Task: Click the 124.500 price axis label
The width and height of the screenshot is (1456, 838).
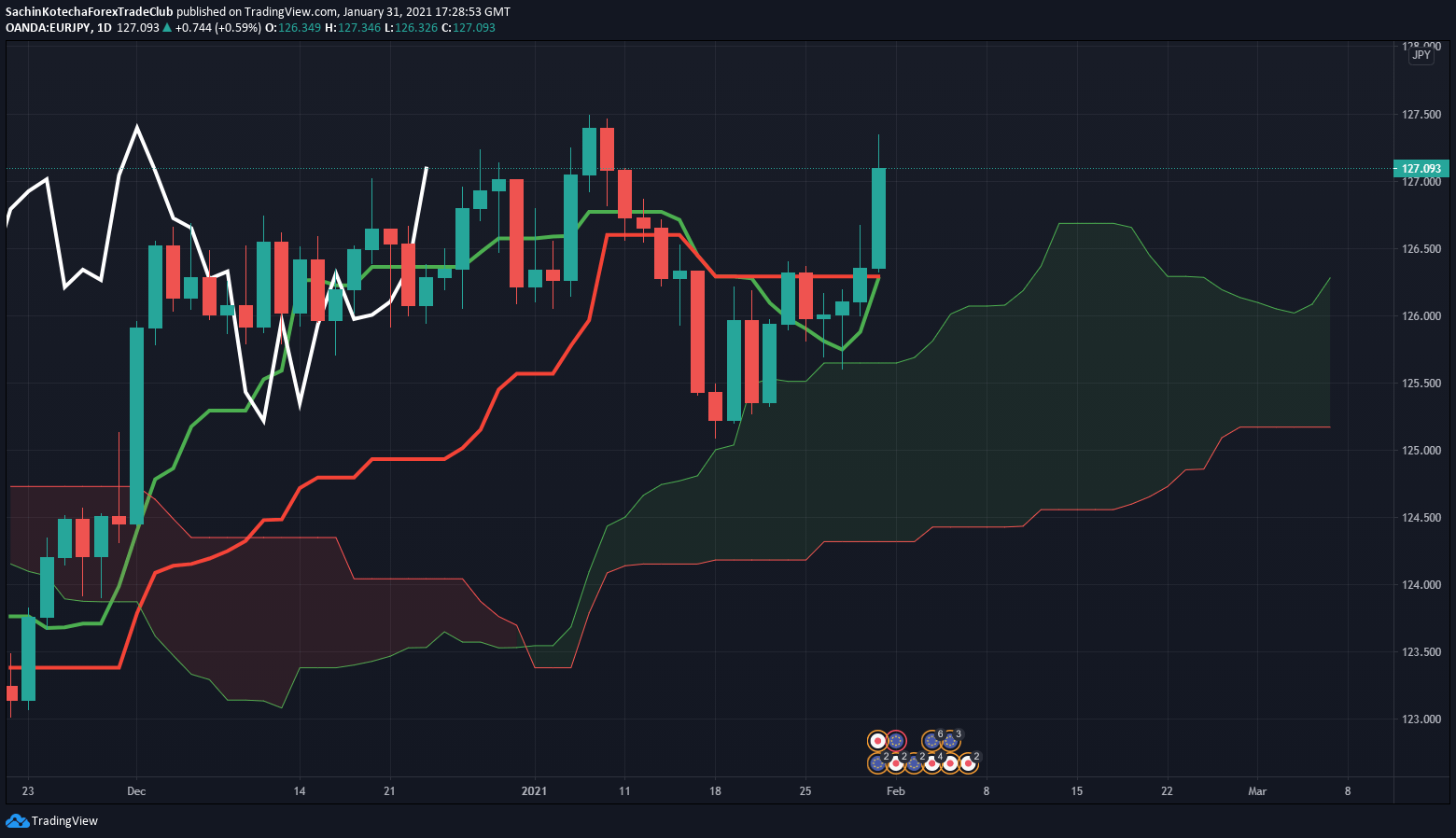Action: (1421, 518)
